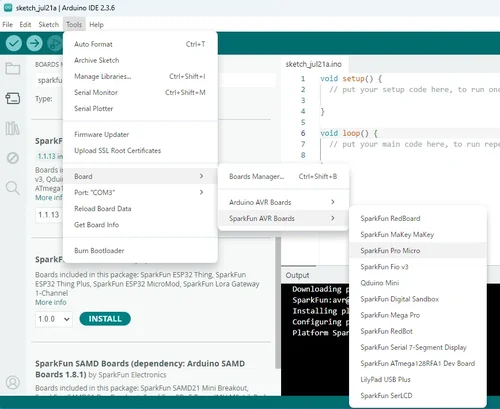Click SparkFun SAMD Boards package title
The width and height of the screenshot is (500, 409).
140,369
